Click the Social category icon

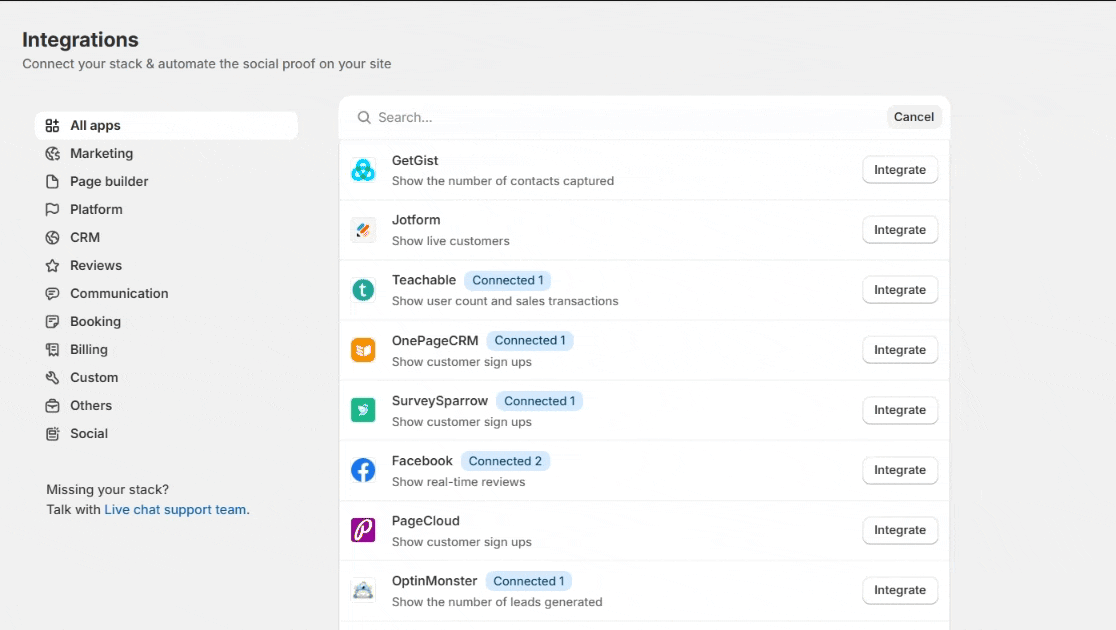(52, 434)
